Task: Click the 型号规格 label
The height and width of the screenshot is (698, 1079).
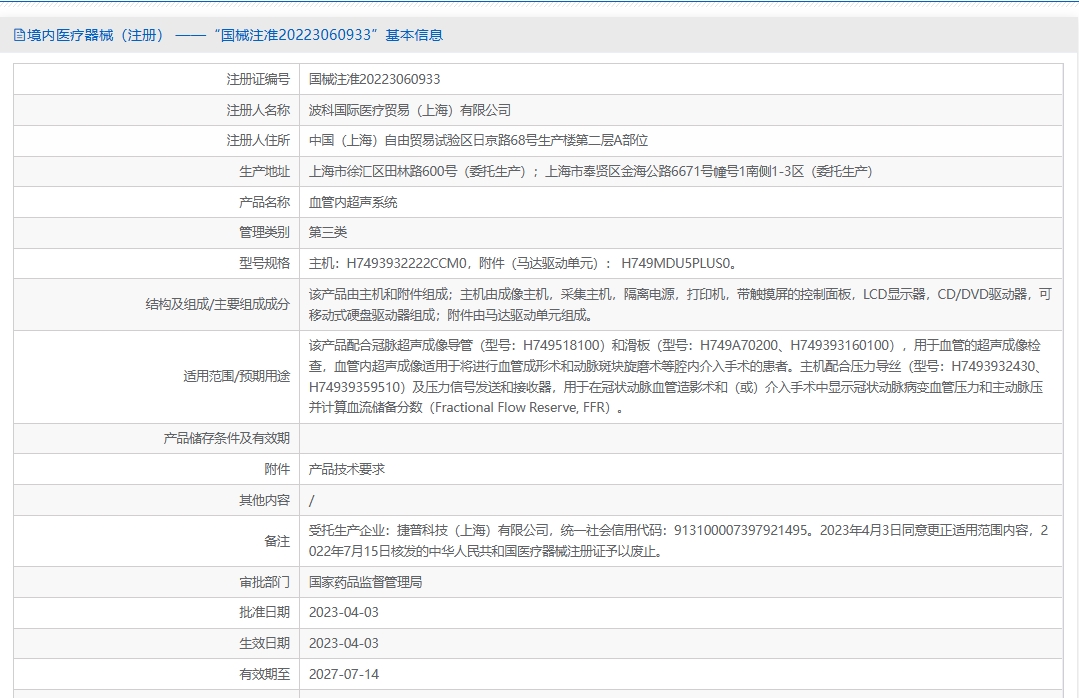Action: [265, 263]
